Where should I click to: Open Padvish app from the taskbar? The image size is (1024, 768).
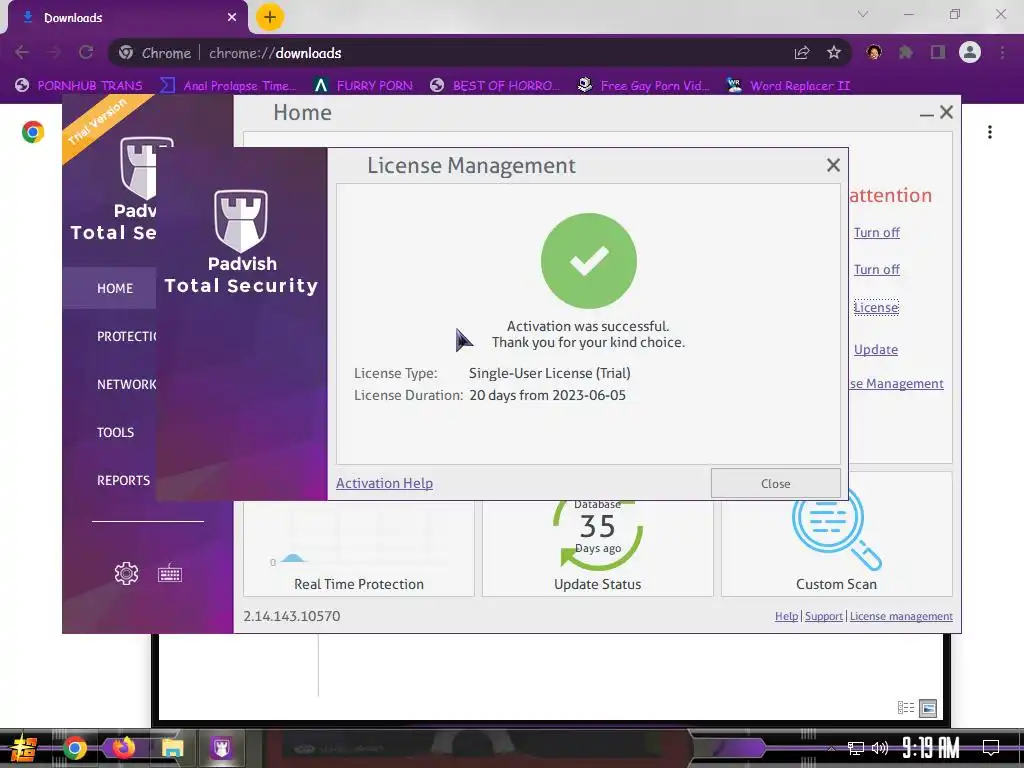point(221,748)
